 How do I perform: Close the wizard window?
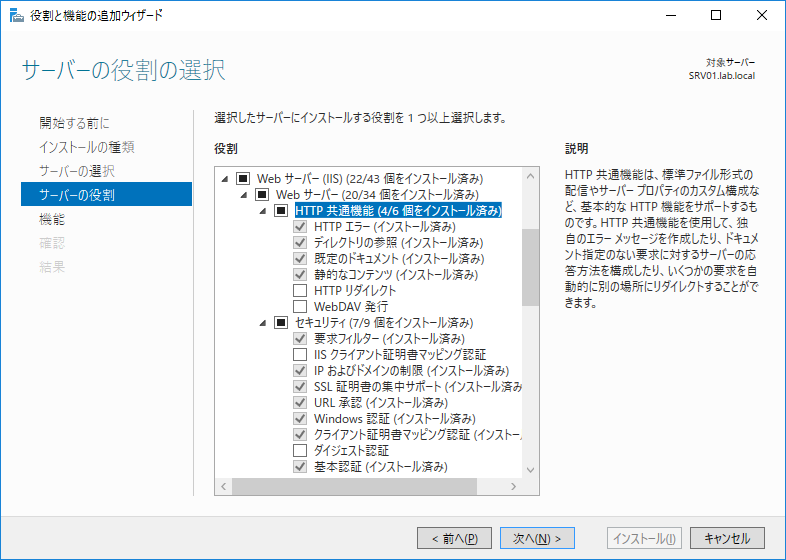point(761,15)
